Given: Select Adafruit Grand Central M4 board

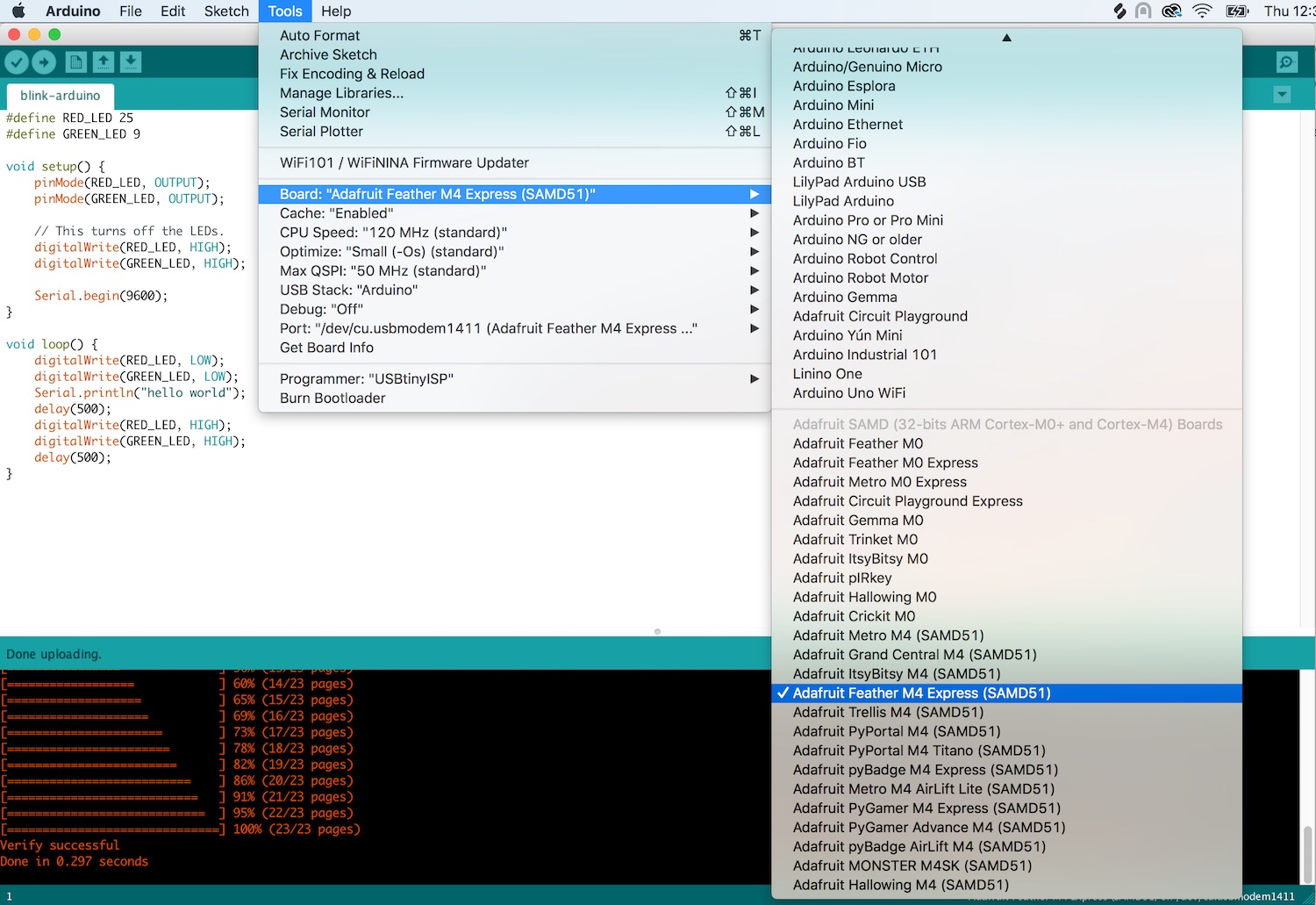Looking at the screenshot, I should 1007,655.
